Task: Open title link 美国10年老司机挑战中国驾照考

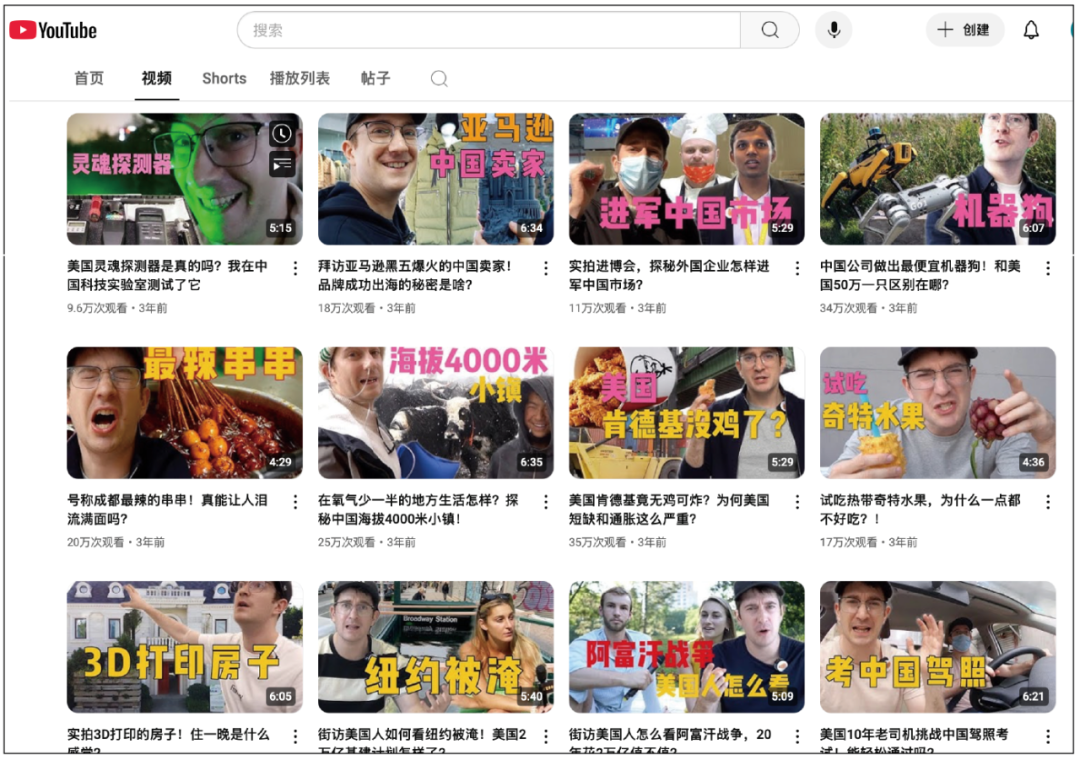Action: tap(914, 741)
